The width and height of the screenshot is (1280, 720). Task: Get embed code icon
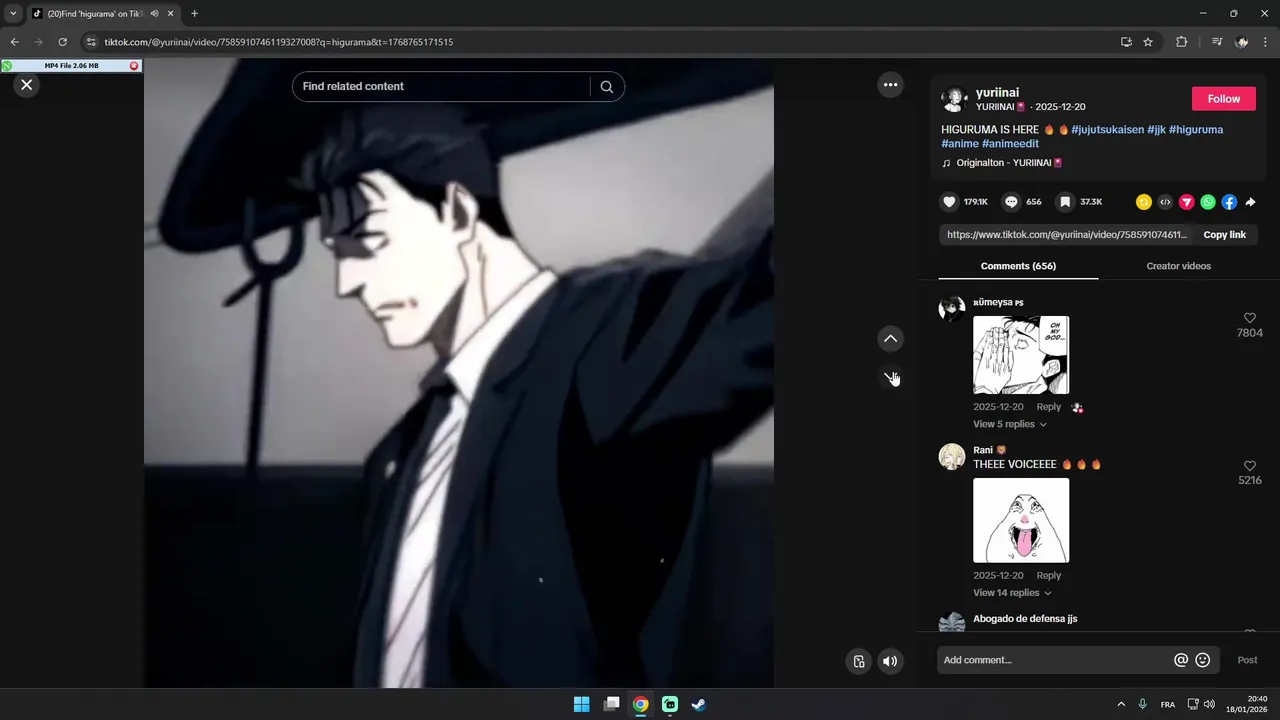pos(1165,202)
